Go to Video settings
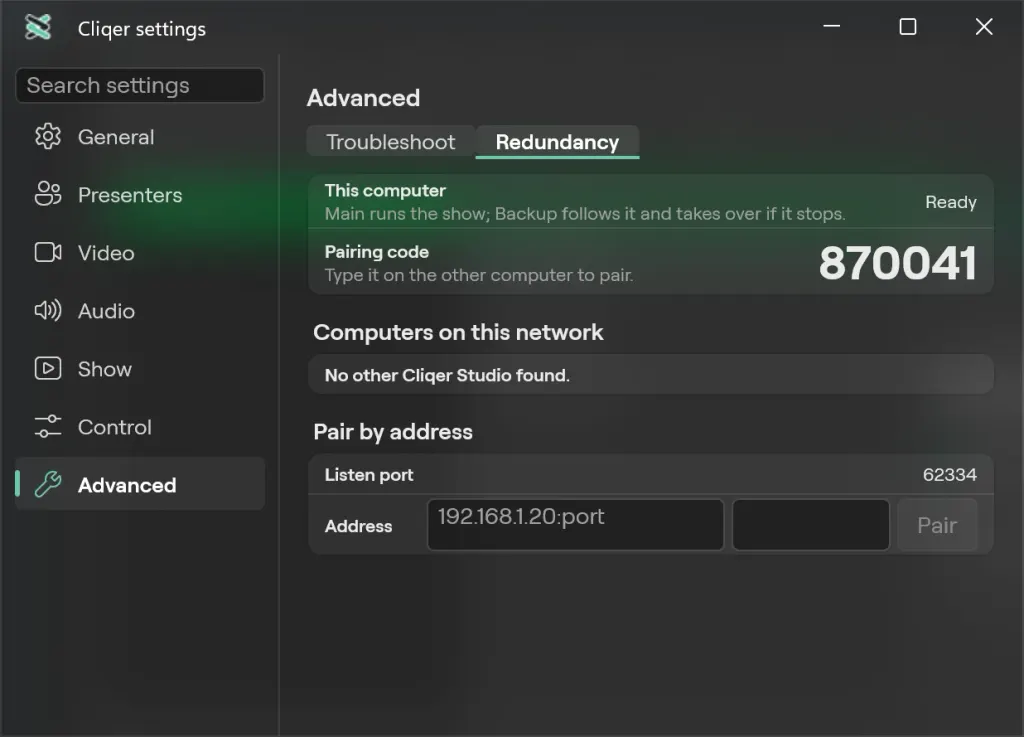The image size is (1024, 737). point(140,253)
